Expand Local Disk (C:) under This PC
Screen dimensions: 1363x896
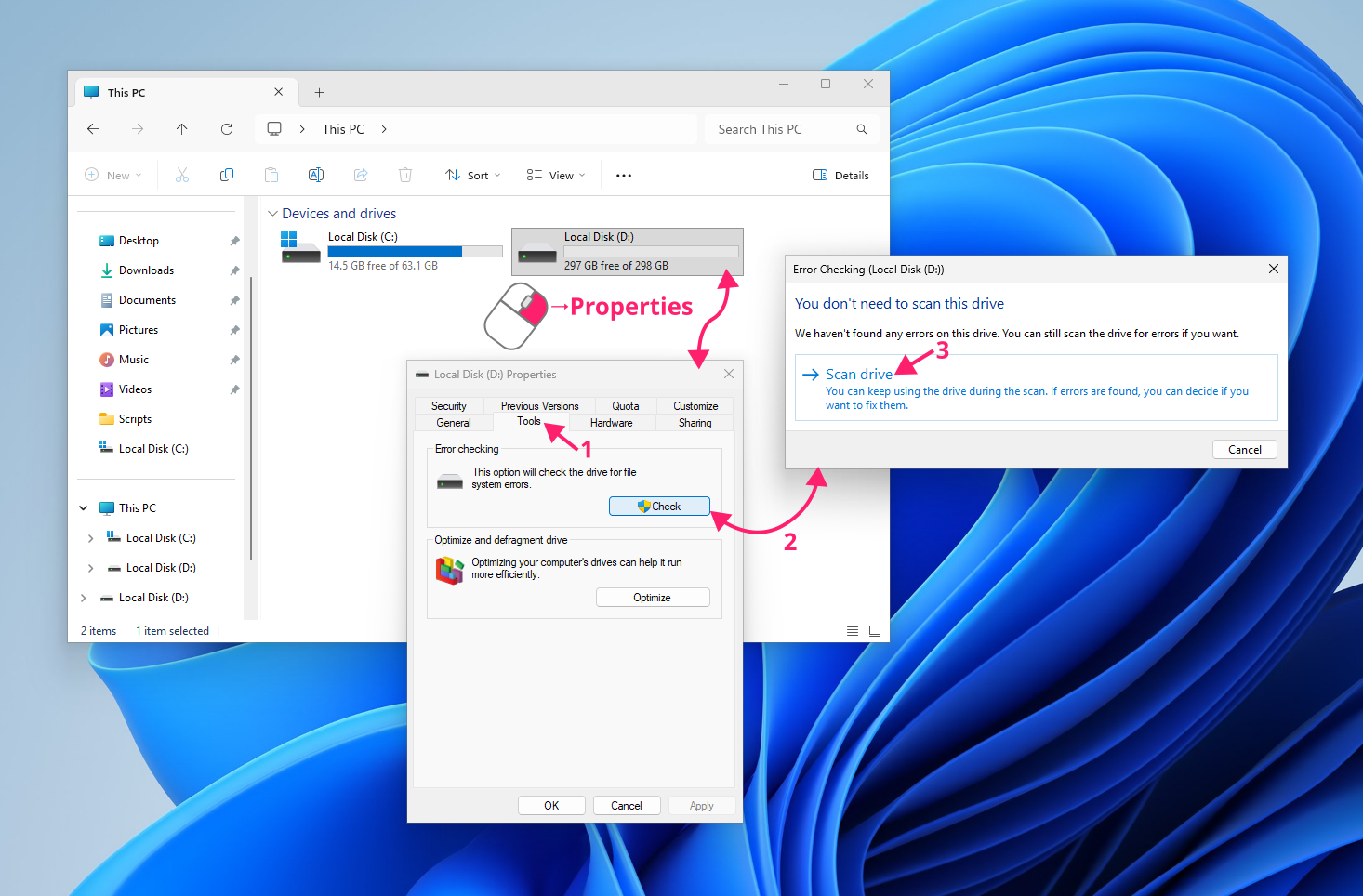pyautogui.click(x=90, y=538)
